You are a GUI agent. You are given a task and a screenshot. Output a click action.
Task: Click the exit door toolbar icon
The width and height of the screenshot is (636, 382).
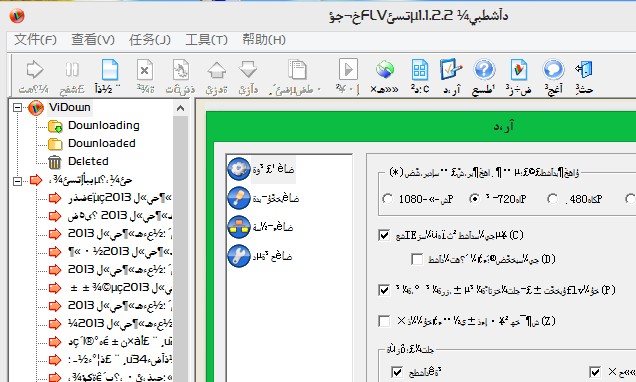pos(584,70)
